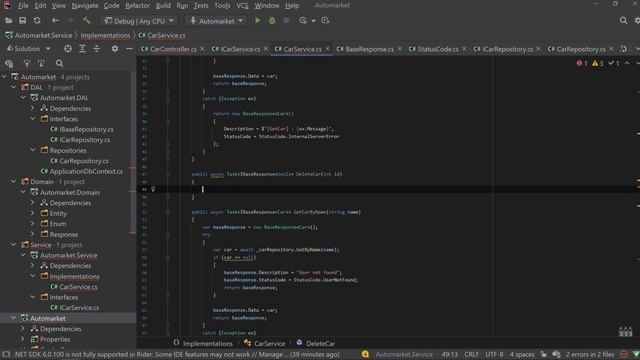Open CarRepository.cs in Solution tree
The height and width of the screenshot is (360, 640).
[79, 161]
